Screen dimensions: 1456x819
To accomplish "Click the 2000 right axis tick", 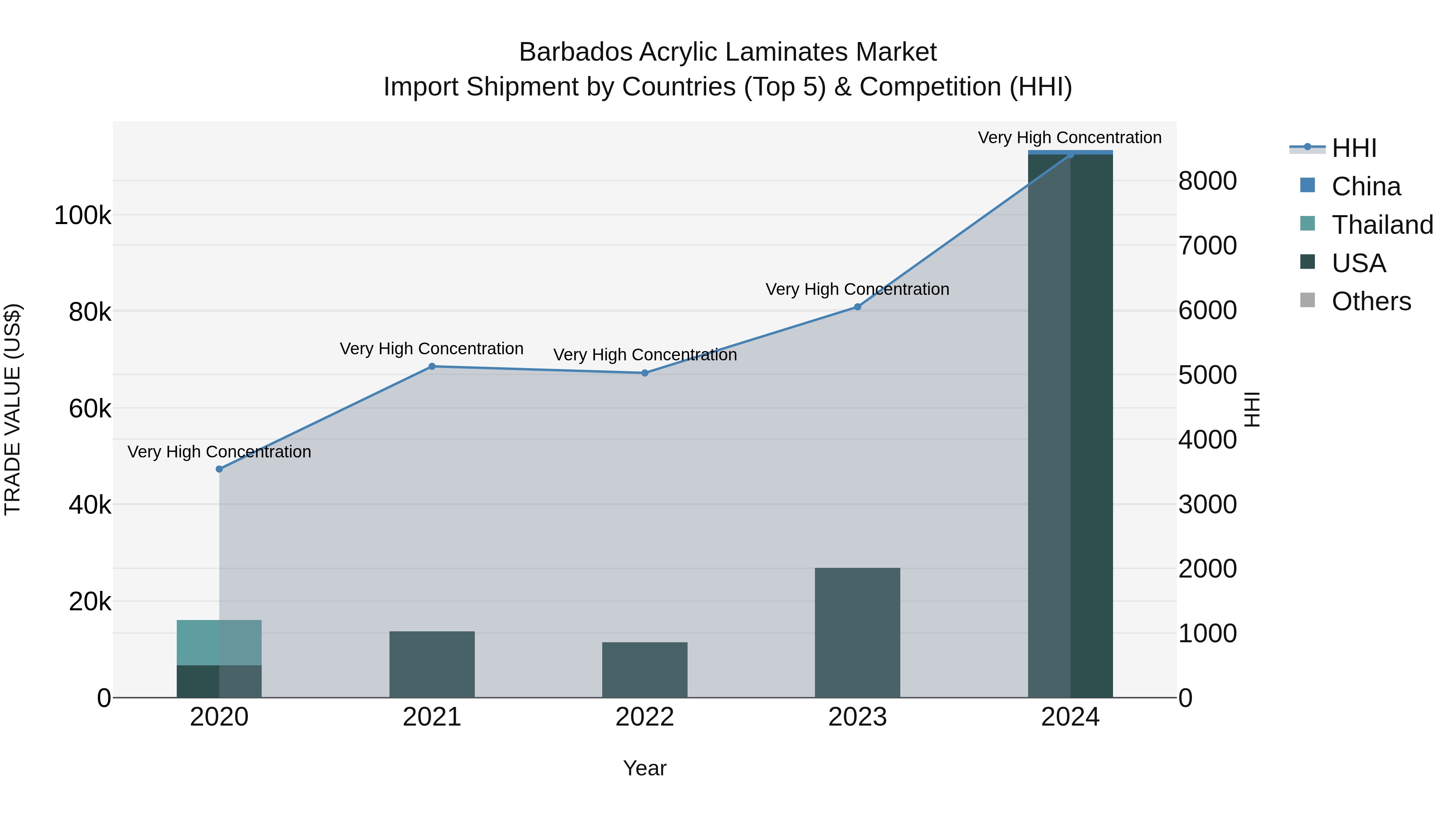I will (1208, 569).
